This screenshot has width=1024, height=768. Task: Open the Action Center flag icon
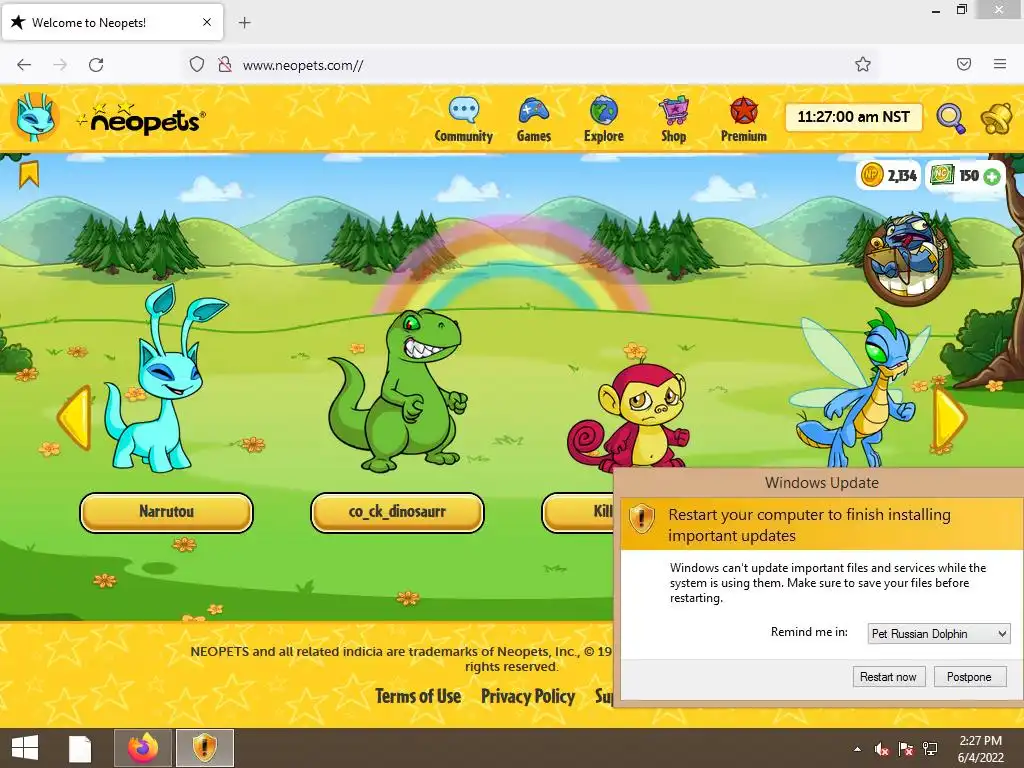click(906, 749)
